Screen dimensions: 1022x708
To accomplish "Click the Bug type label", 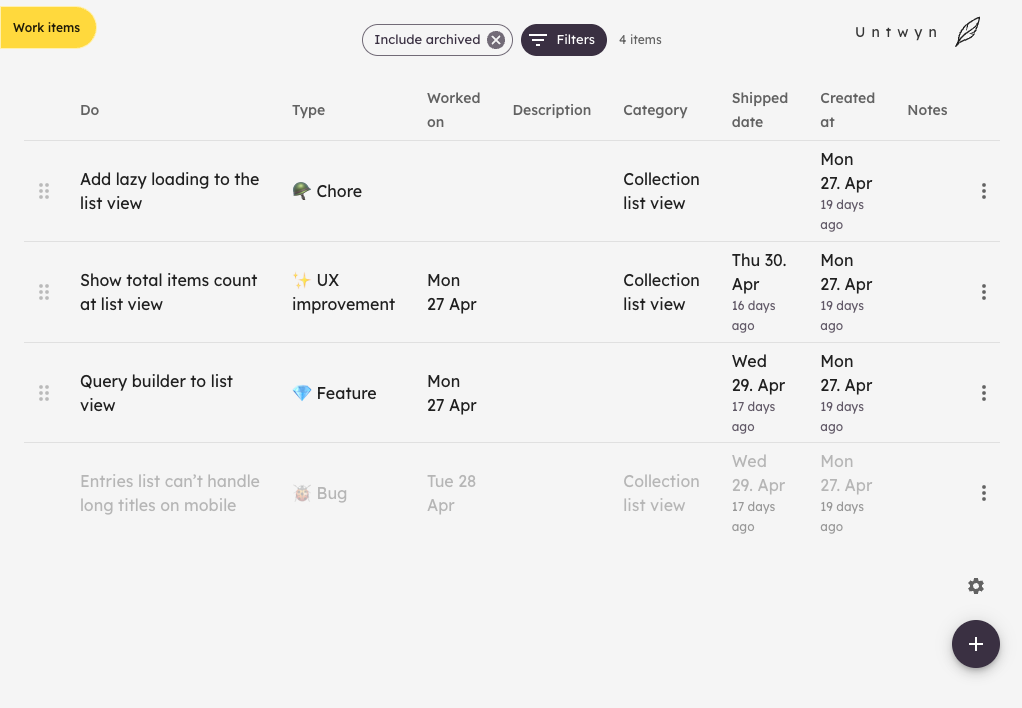I will 331,493.
